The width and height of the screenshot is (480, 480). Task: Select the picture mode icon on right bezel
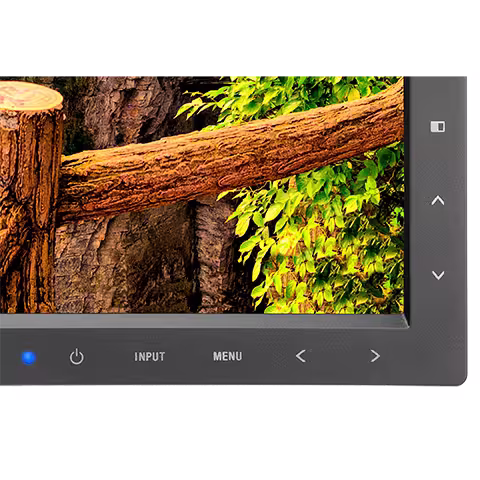tap(438, 127)
